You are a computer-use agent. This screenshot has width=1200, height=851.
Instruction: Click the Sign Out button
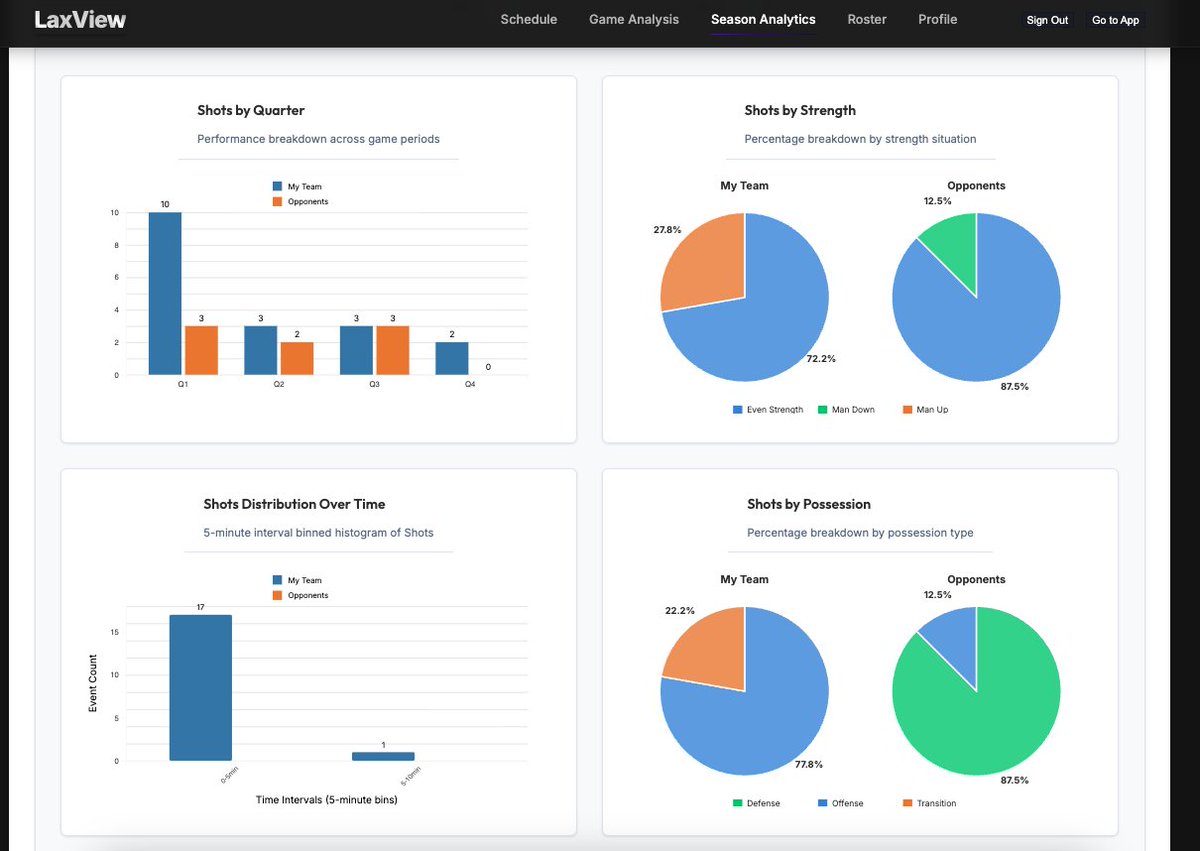click(1047, 19)
